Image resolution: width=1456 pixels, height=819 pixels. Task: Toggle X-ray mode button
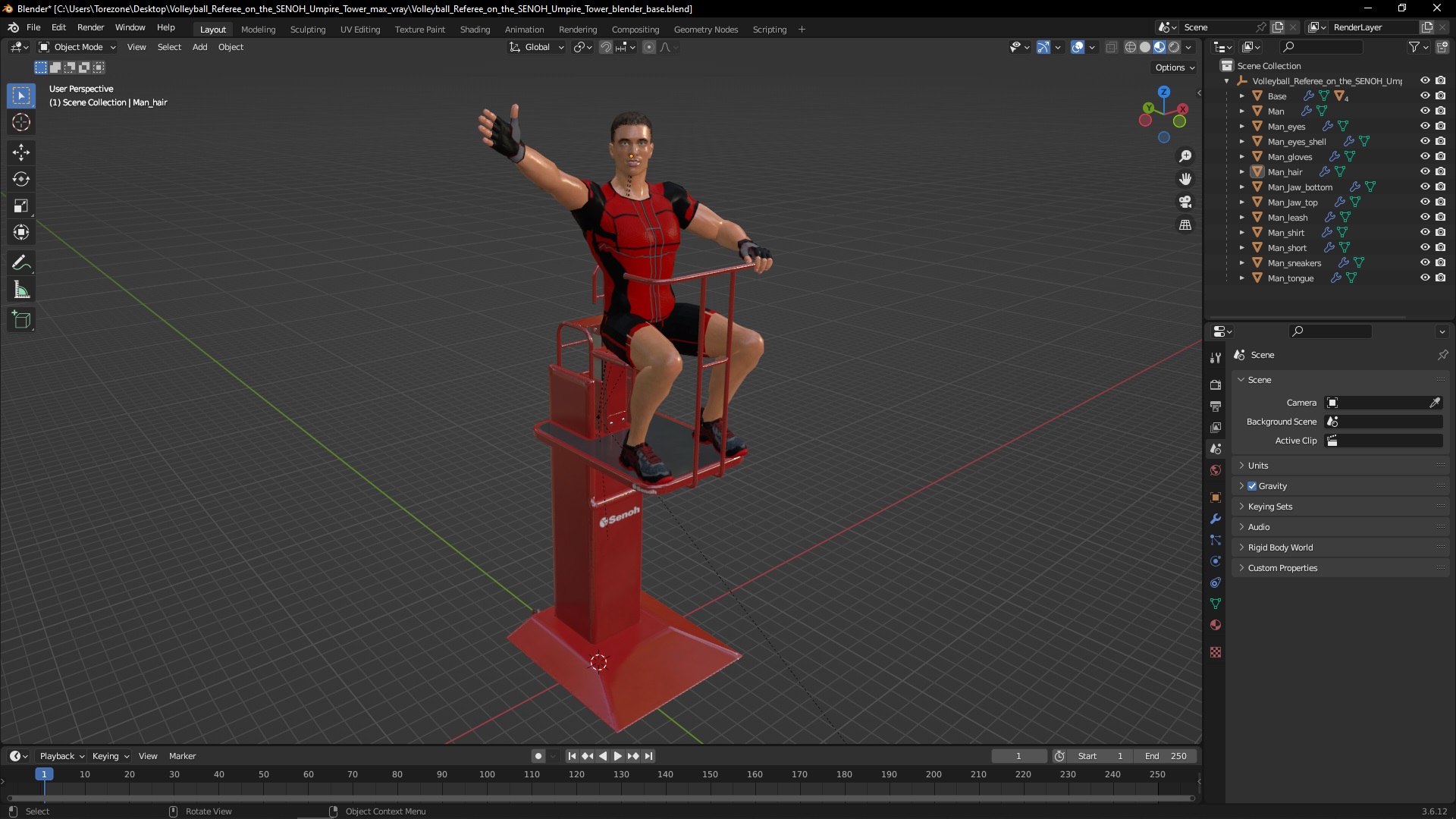tap(1111, 47)
